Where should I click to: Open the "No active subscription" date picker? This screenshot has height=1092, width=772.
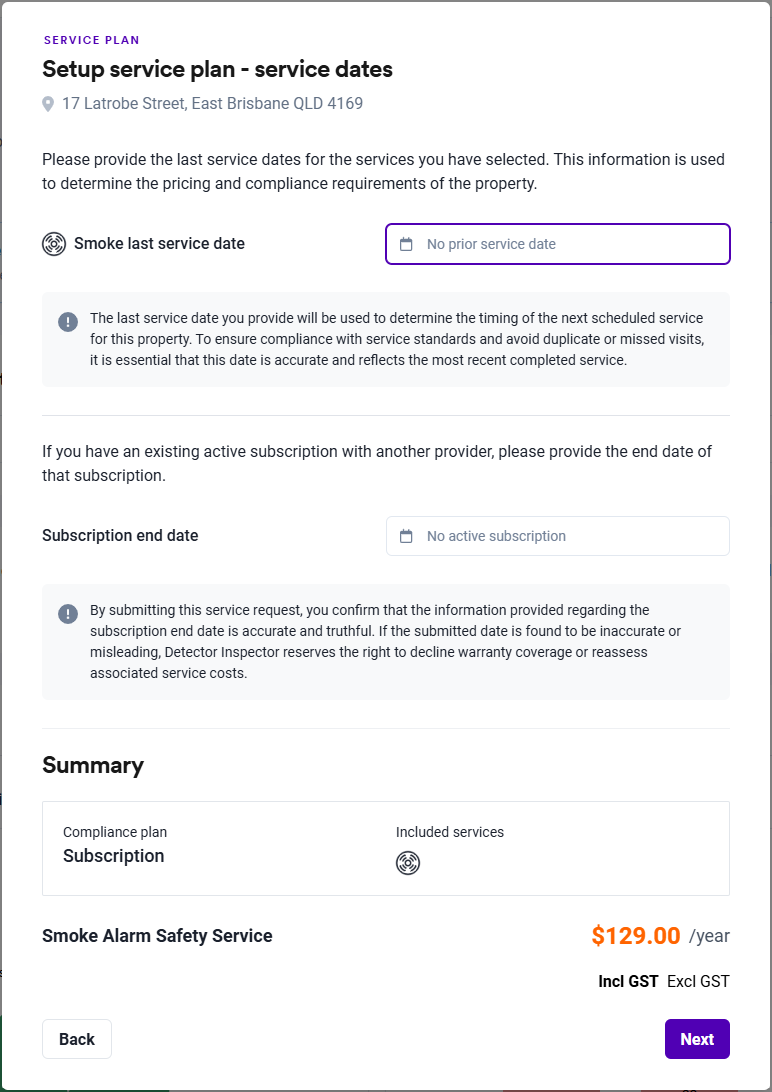[x=558, y=536]
